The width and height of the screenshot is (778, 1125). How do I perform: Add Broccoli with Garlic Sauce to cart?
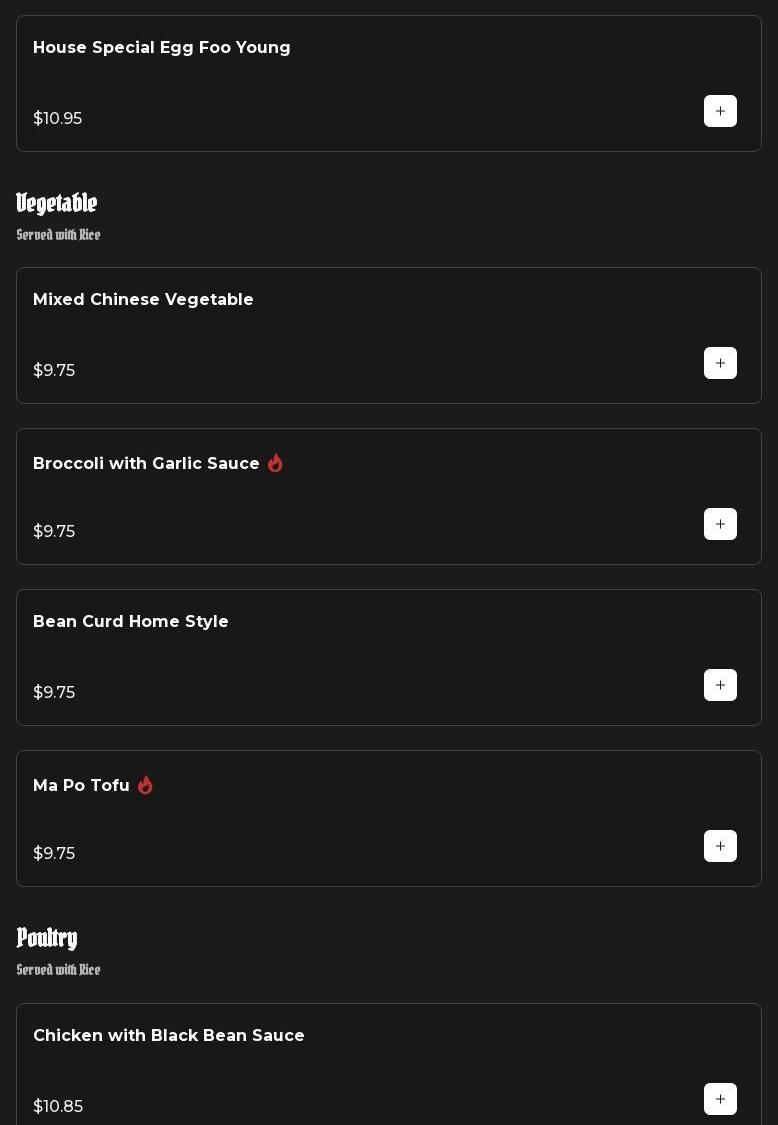(720, 524)
